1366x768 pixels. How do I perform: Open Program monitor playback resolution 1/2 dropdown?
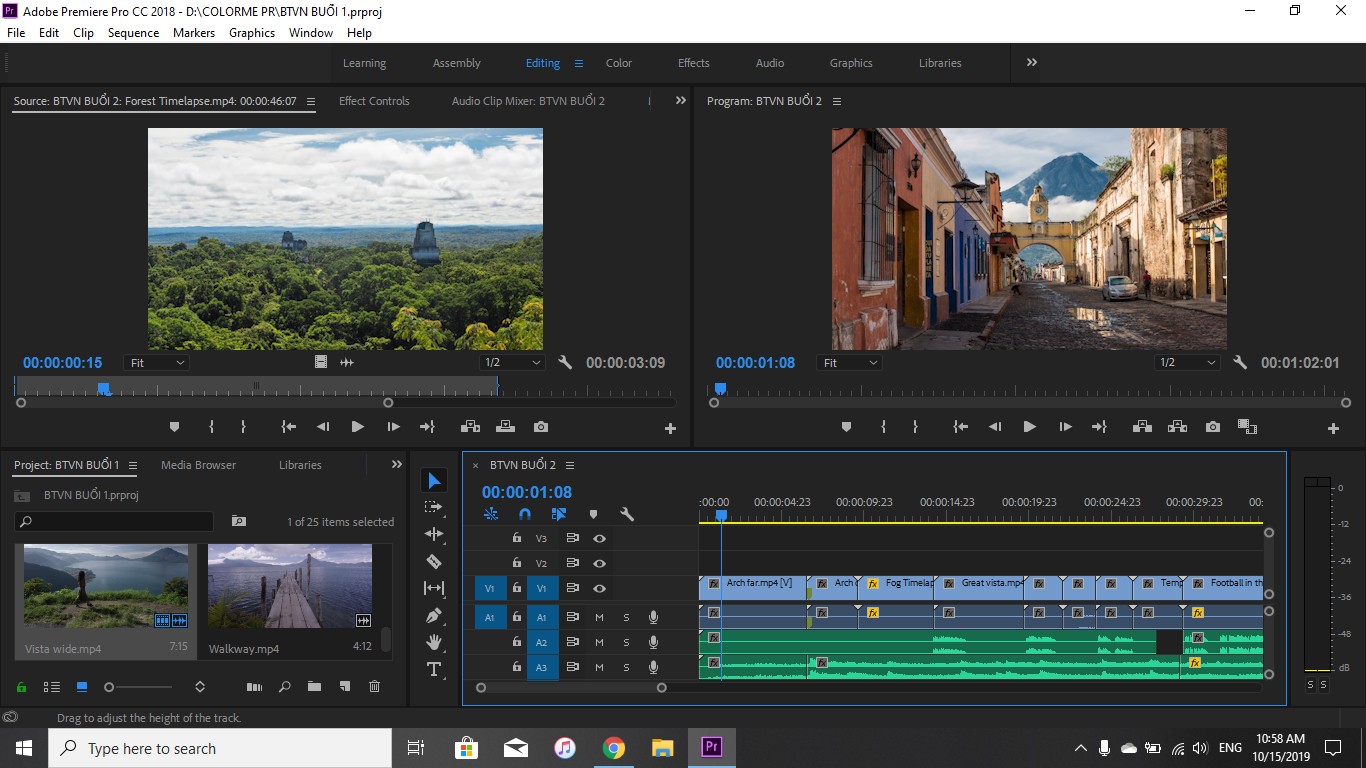click(x=1187, y=363)
